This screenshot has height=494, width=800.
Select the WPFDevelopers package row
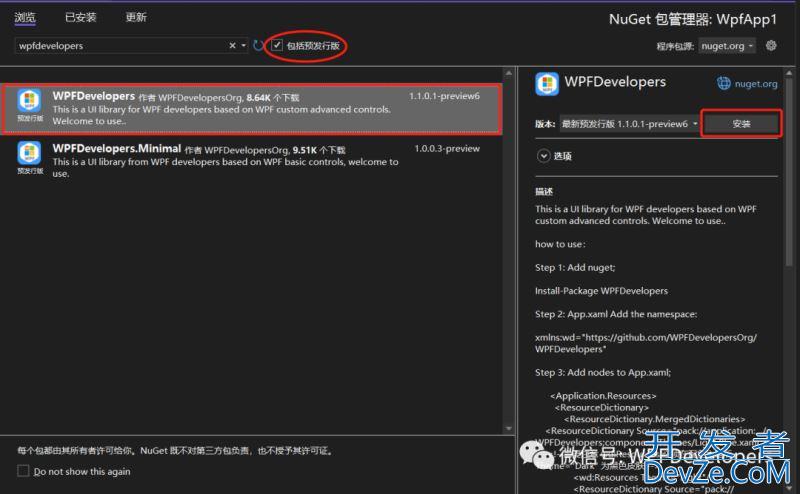pos(252,109)
